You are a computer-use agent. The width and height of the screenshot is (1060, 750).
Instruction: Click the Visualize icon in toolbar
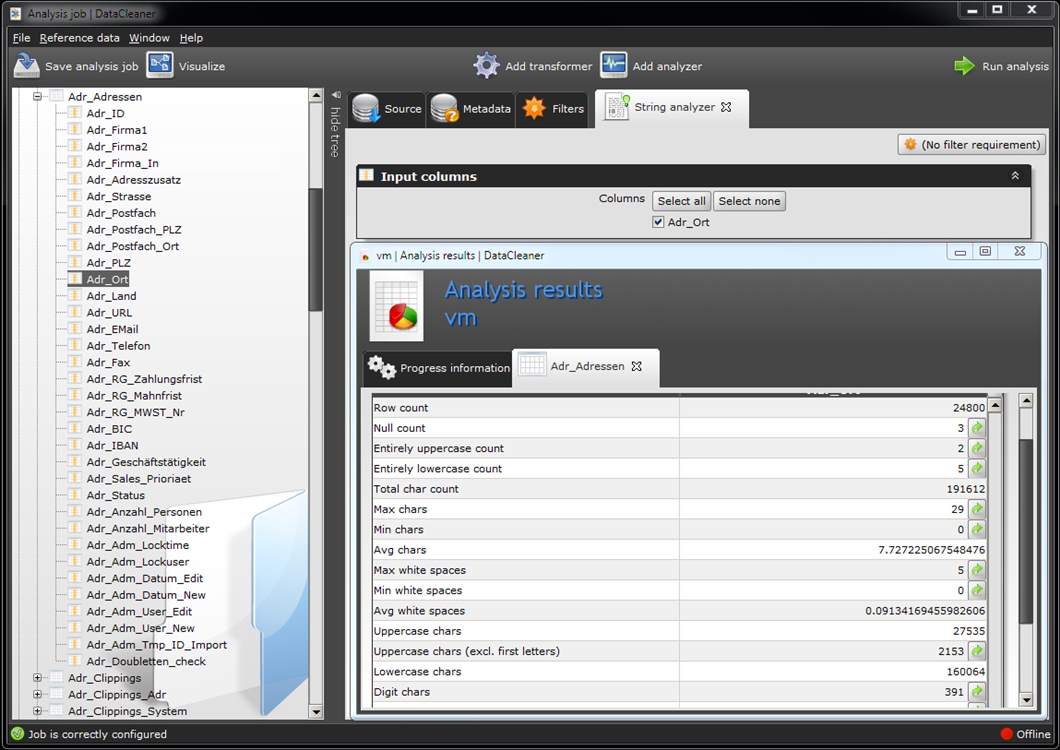coord(160,66)
